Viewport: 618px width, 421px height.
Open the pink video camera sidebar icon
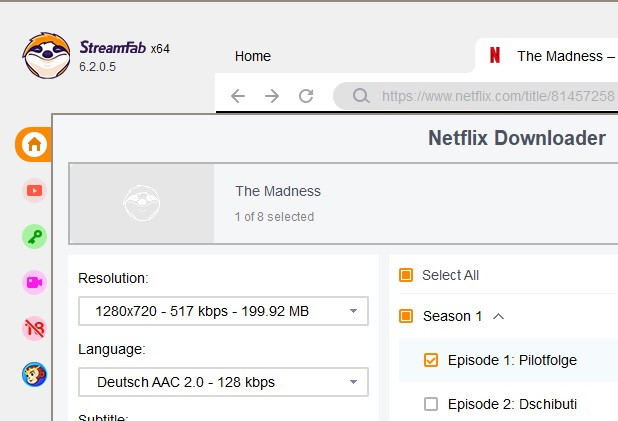pyautogui.click(x=34, y=282)
